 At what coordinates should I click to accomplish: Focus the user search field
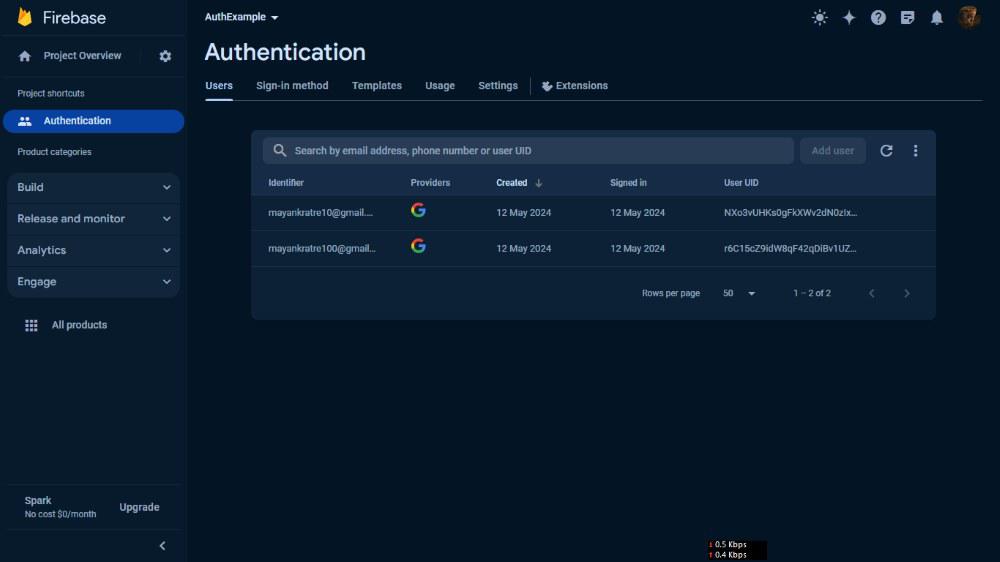pos(528,151)
